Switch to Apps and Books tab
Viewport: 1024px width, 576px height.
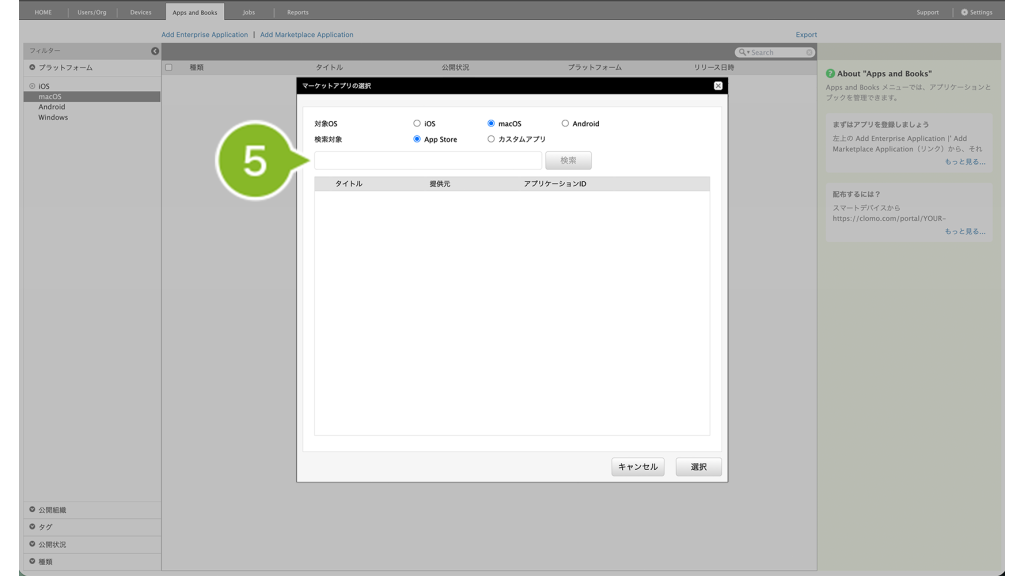coord(195,12)
